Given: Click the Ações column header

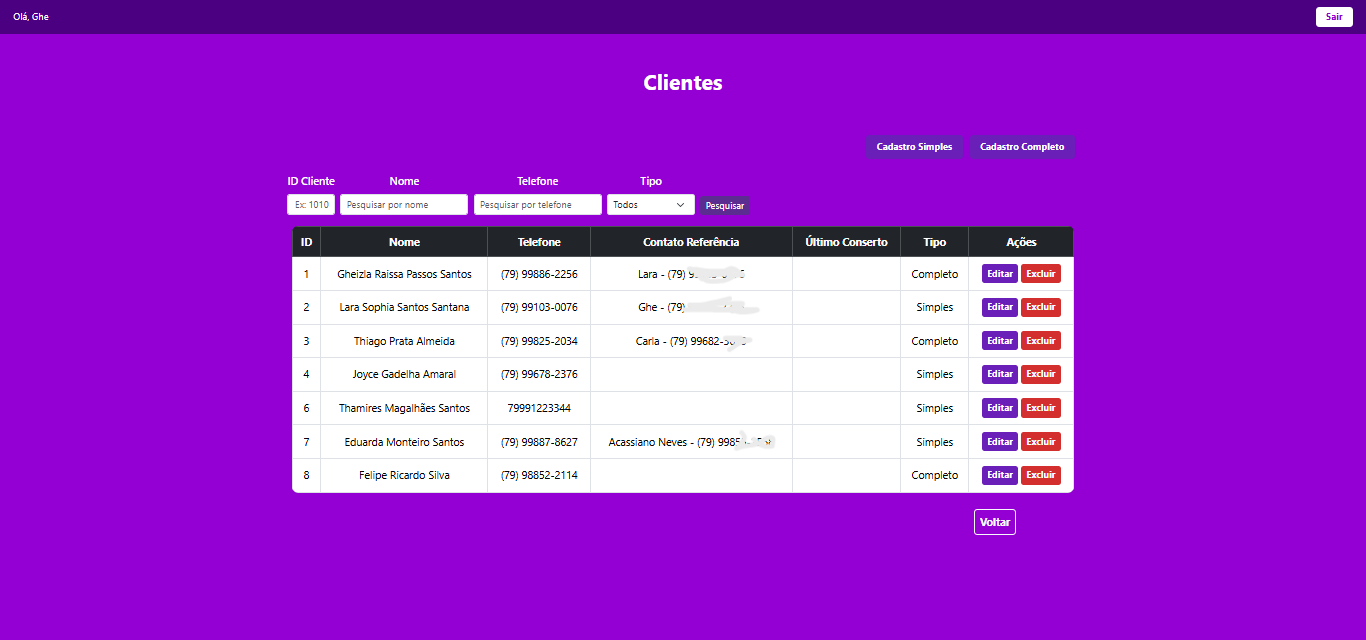Looking at the screenshot, I should pos(1021,242).
